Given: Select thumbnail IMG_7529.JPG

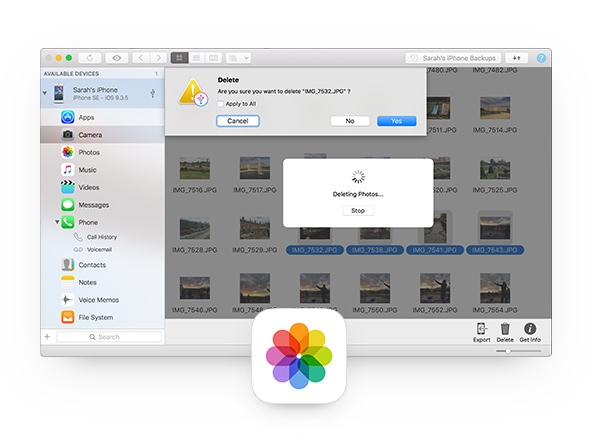Looking at the screenshot, I should [255, 228].
